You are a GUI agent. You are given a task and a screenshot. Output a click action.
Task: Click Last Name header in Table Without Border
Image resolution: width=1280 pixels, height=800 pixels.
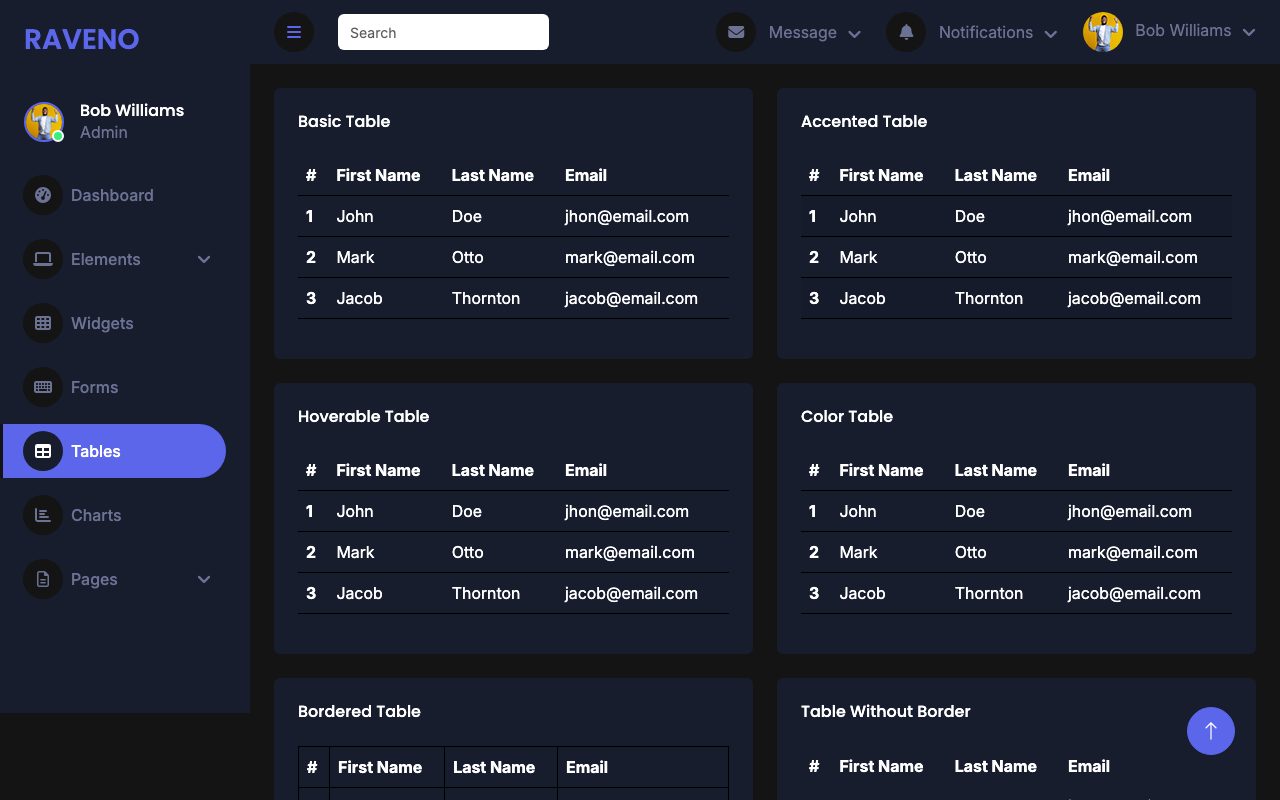pos(996,766)
